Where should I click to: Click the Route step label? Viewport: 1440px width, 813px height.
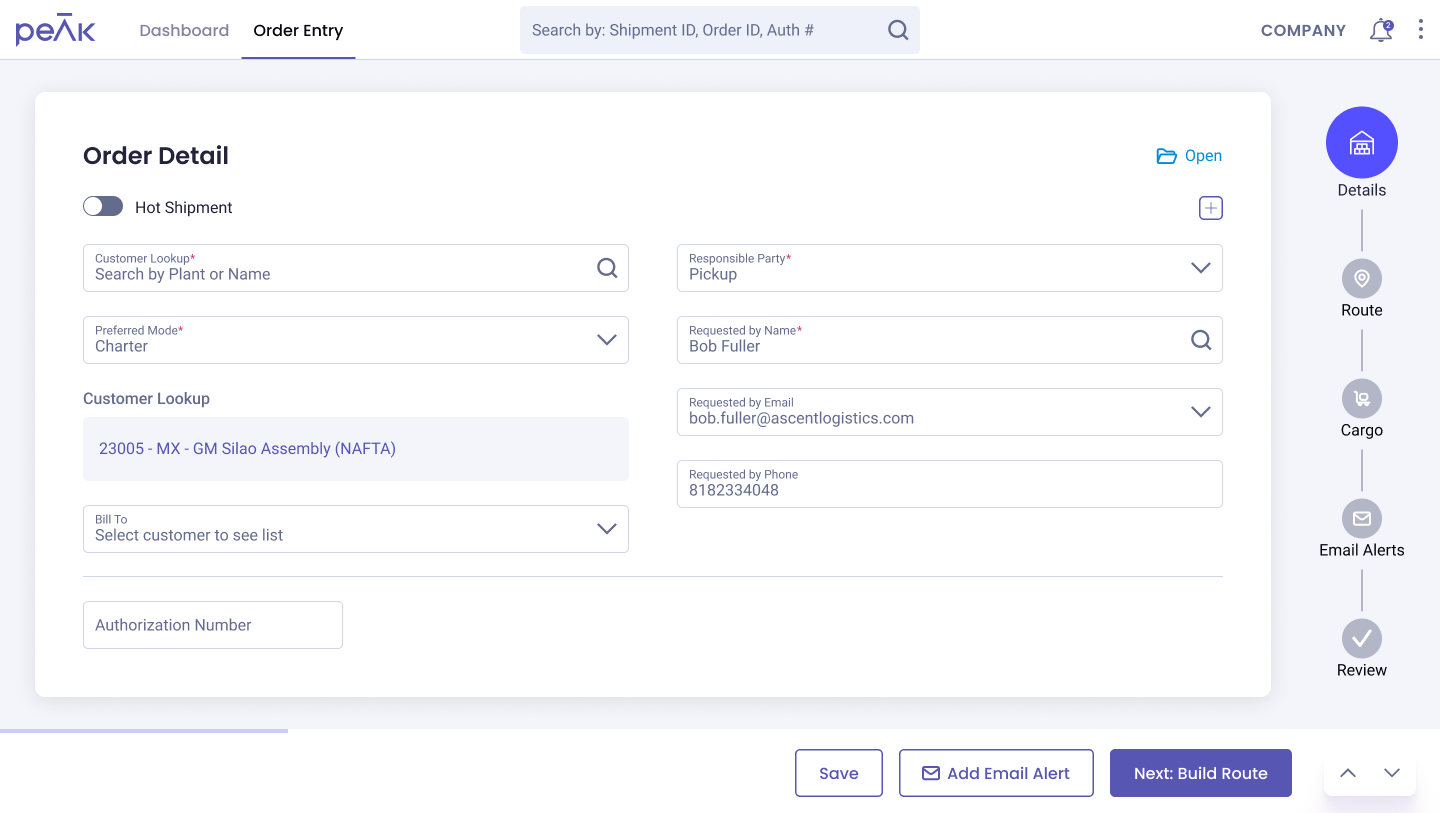1362,310
